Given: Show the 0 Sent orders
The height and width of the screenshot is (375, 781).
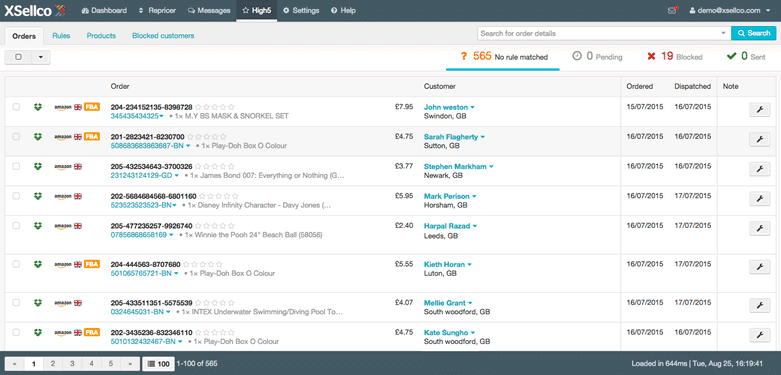Looking at the screenshot, I should tap(746, 57).
